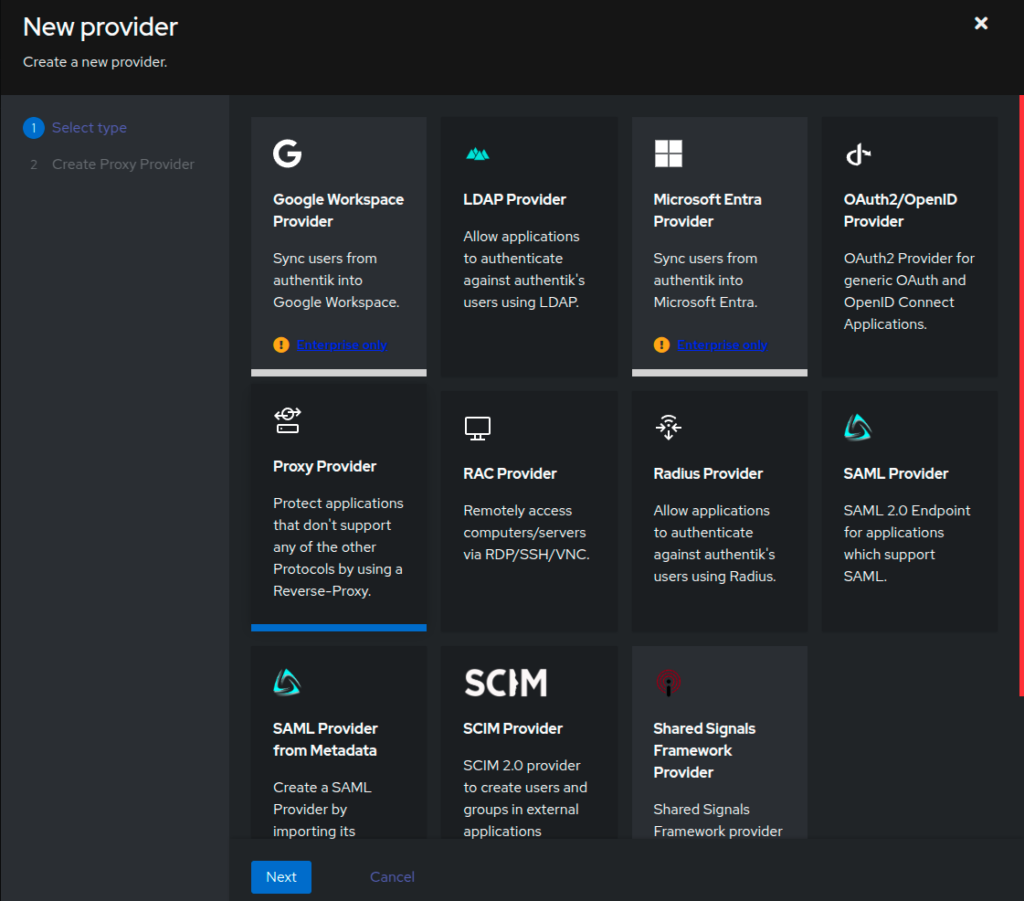1024x901 pixels.
Task: Click the warning icon under Microsoft Entra Provider
Action: point(662,345)
